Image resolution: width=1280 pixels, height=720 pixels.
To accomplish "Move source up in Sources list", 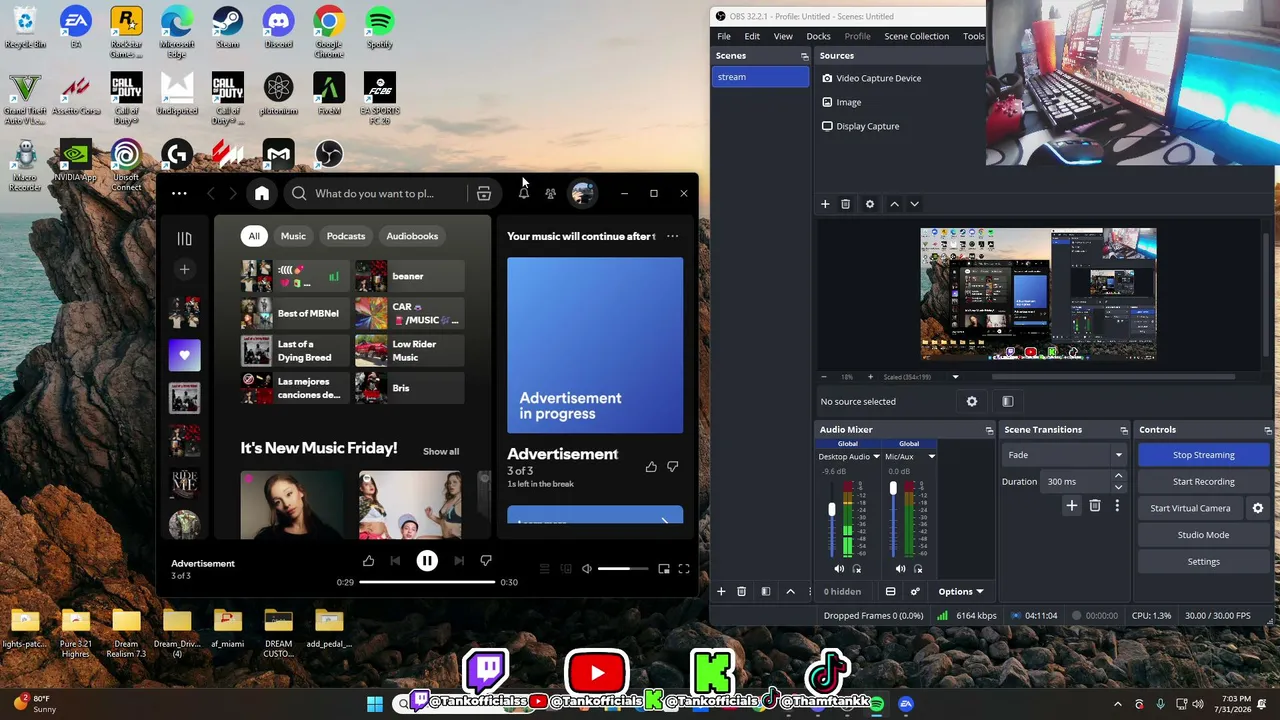I will (x=894, y=204).
